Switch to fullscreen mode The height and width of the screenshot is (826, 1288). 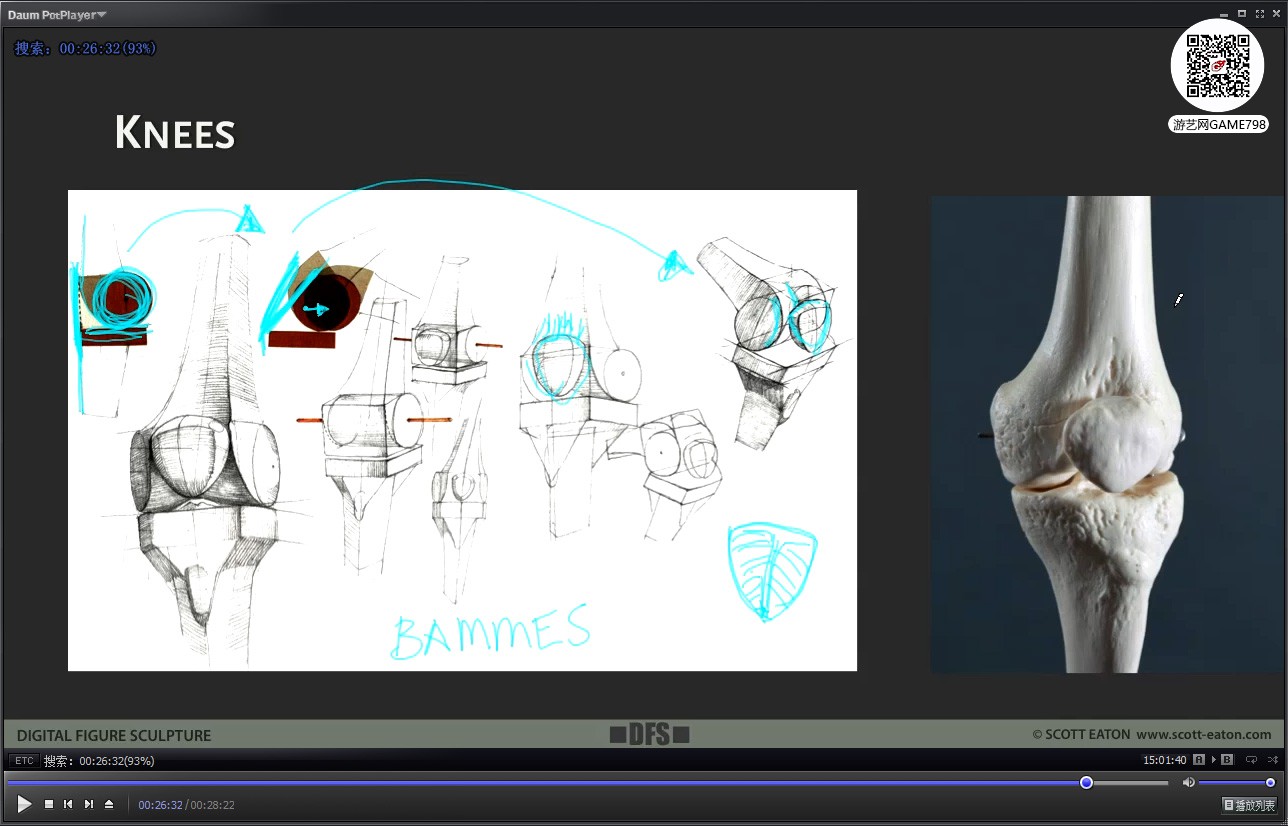click(x=1259, y=14)
